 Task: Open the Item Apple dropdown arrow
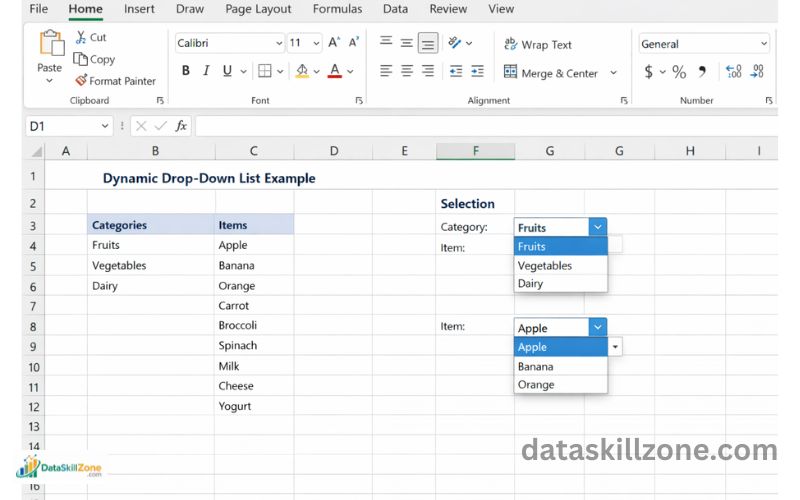coord(597,327)
